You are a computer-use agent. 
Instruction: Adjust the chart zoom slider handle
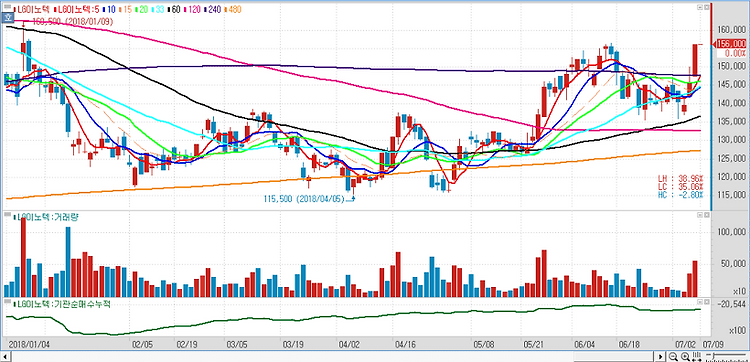click(x=713, y=356)
